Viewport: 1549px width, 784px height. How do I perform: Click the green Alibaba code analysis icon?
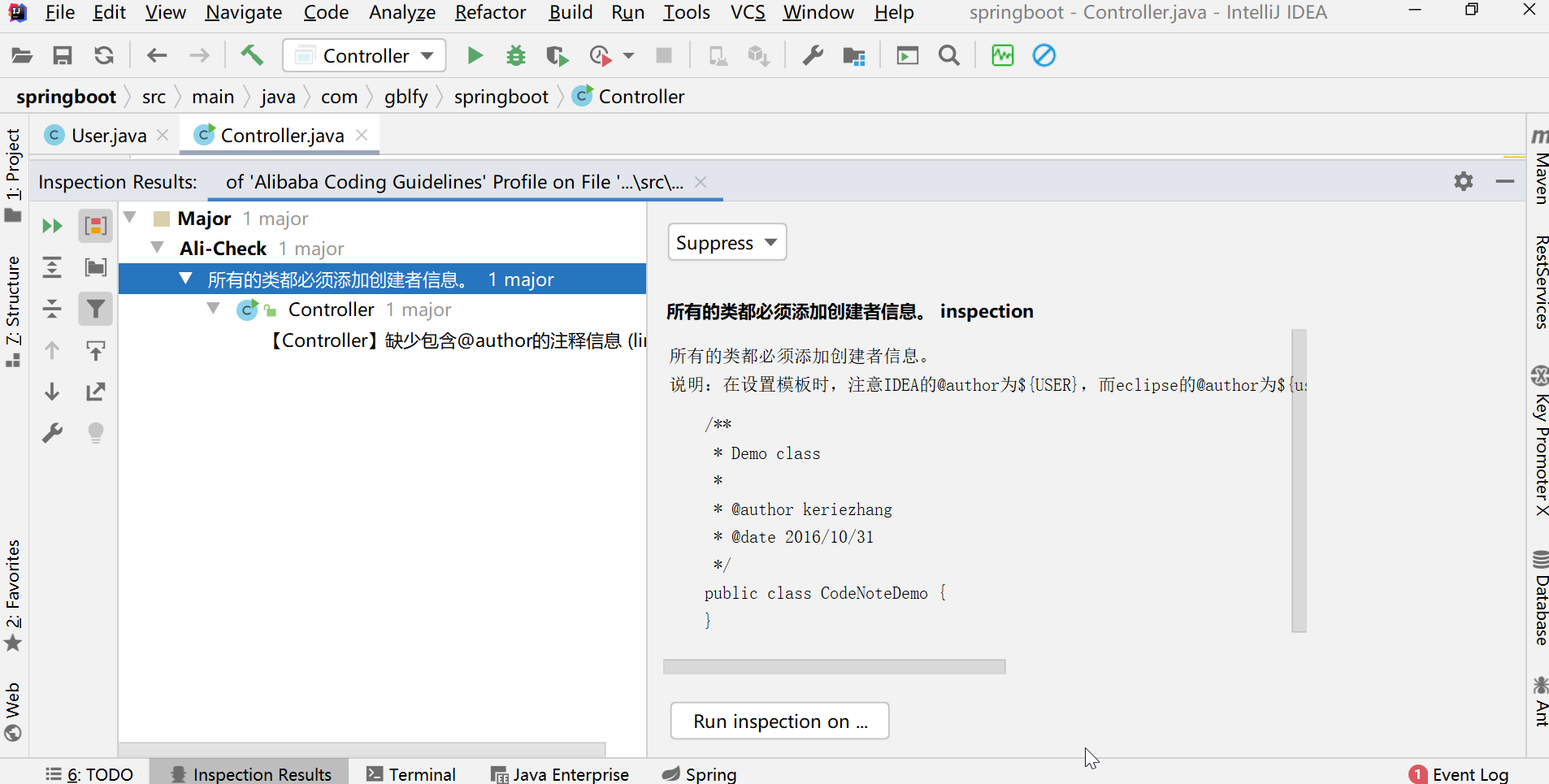(x=1003, y=55)
